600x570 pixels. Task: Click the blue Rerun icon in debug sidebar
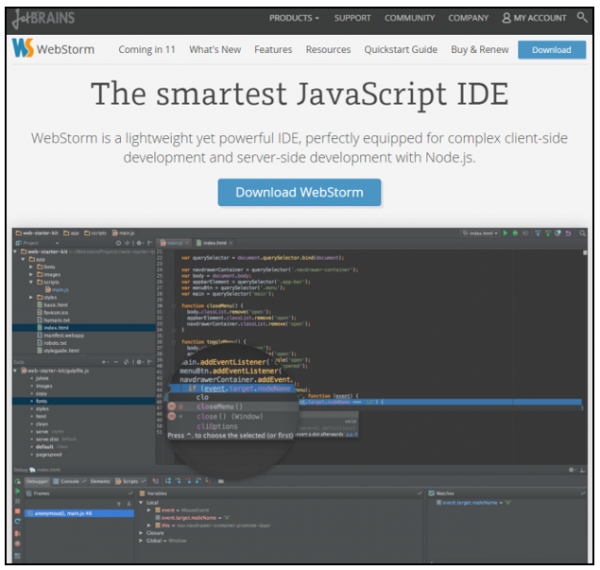pyautogui.click(x=17, y=521)
